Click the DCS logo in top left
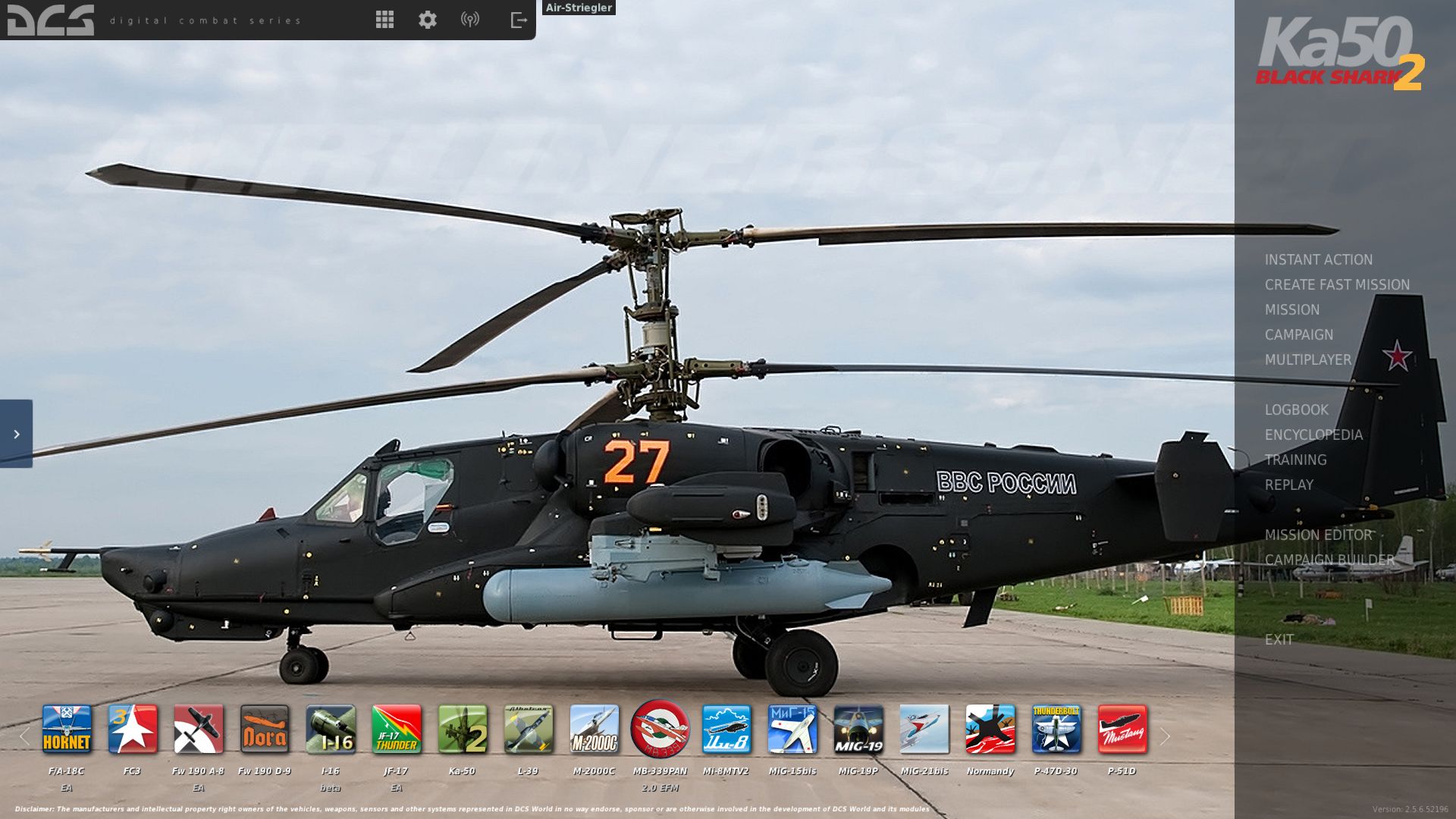 click(x=51, y=20)
